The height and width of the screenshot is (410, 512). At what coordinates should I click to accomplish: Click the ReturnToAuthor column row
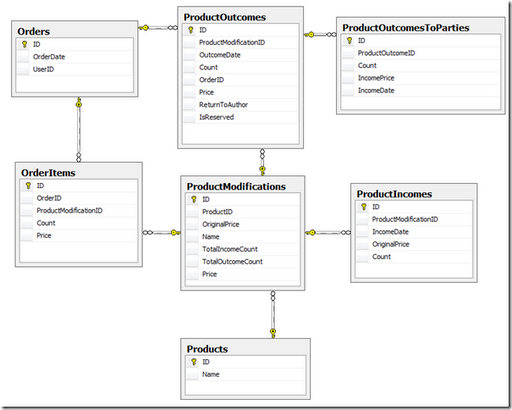click(240, 105)
